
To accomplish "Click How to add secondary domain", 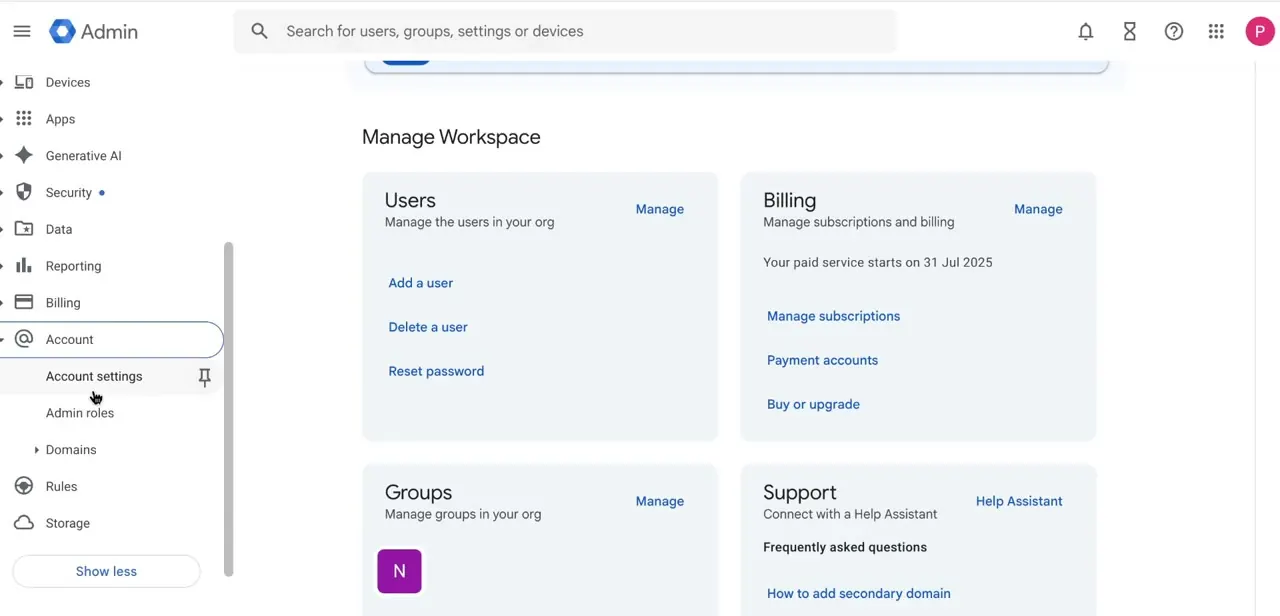I will click(x=858, y=593).
